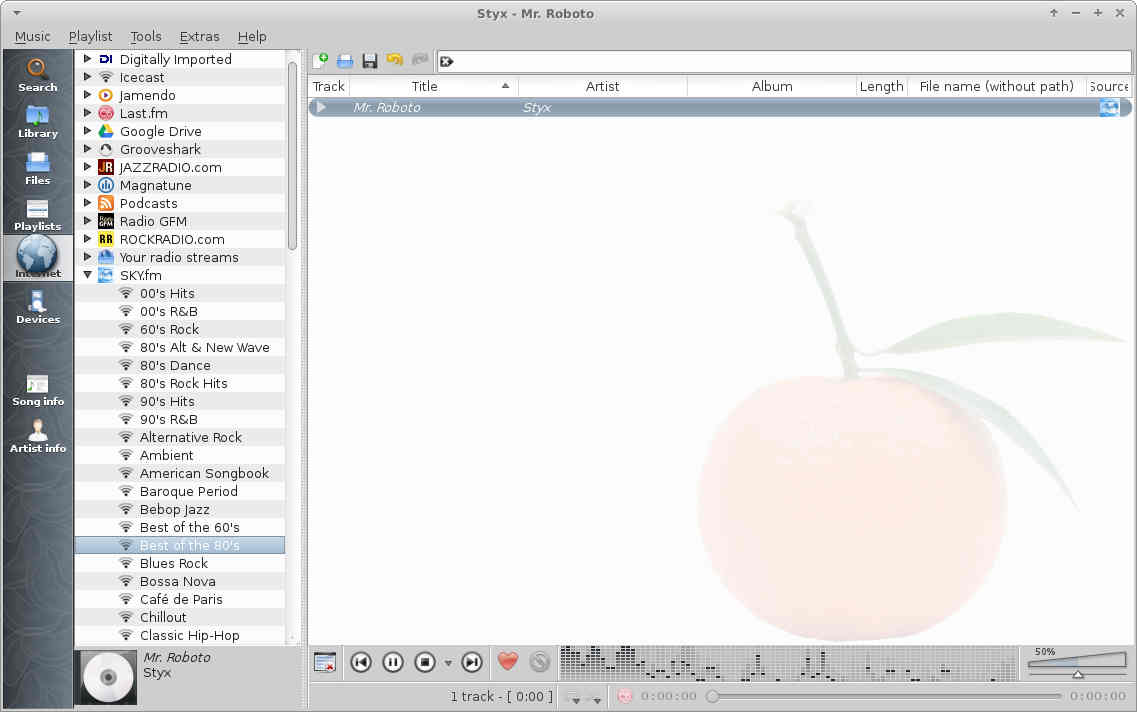Sort playlist by the Album column header
Screen dimensions: 1137x712
tap(772, 86)
